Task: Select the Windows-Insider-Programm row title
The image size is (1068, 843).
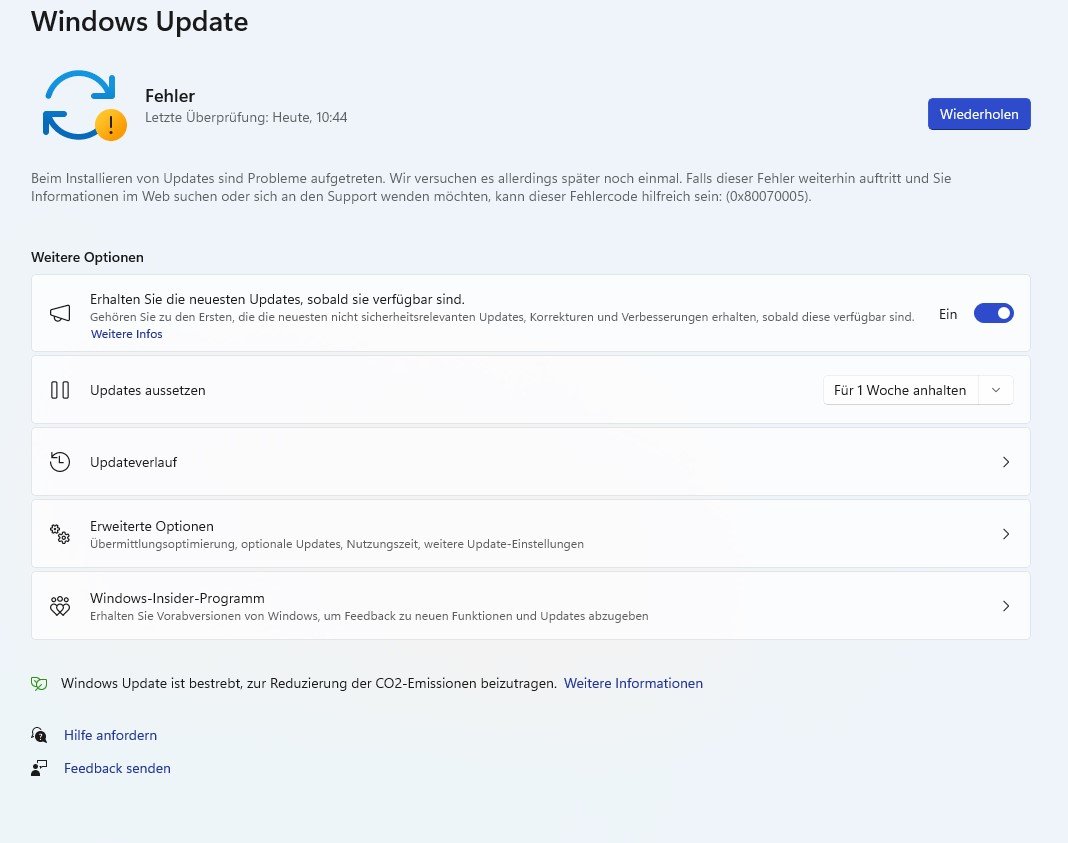Action: pyautogui.click(x=177, y=598)
